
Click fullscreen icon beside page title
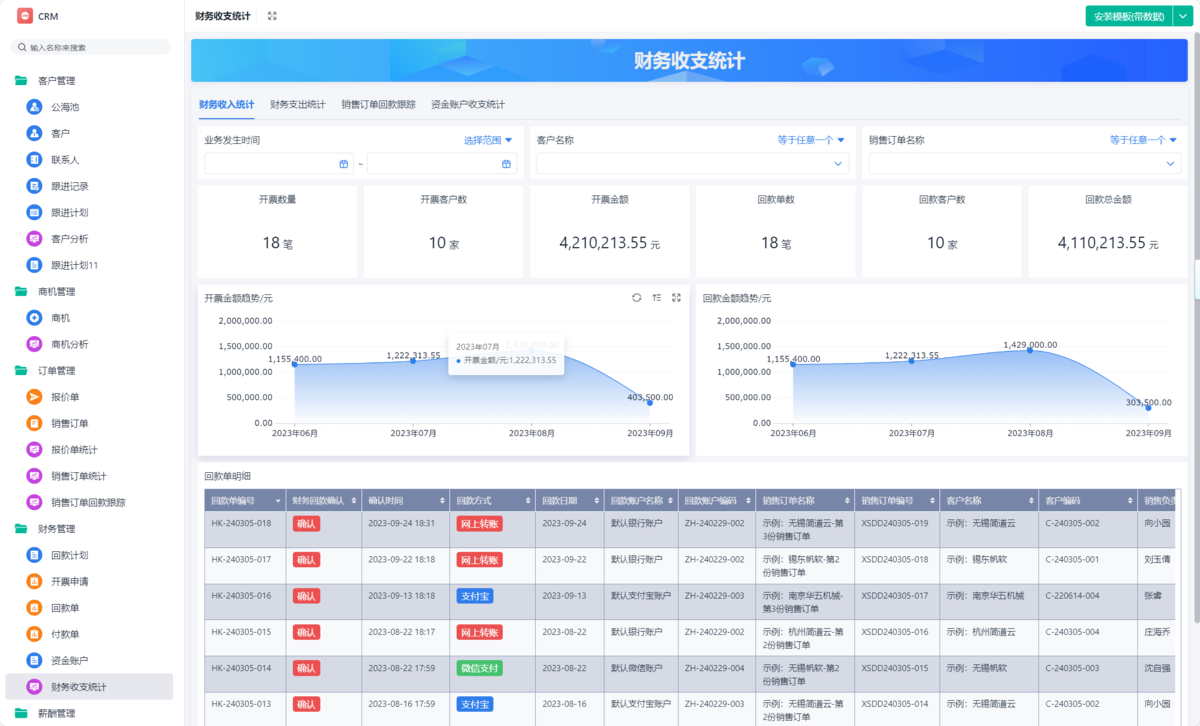coord(272,16)
